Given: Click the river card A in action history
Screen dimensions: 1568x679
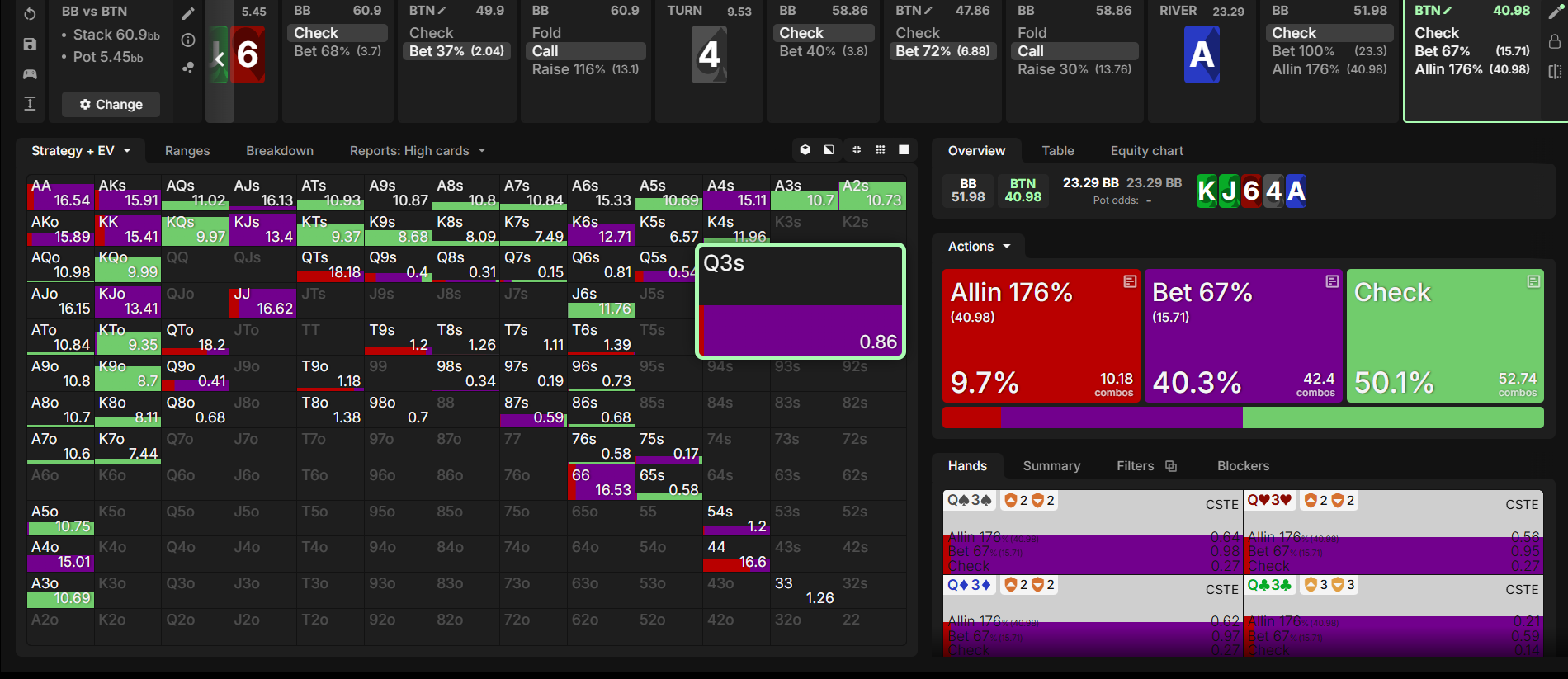Looking at the screenshot, I should tap(1202, 54).
